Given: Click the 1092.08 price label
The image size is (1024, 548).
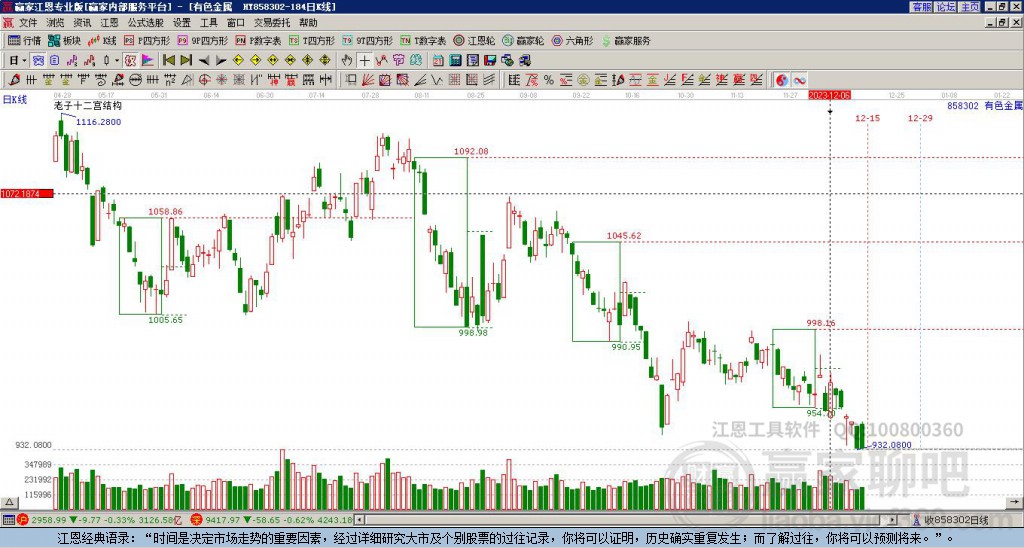Looking at the screenshot, I should [x=471, y=152].
